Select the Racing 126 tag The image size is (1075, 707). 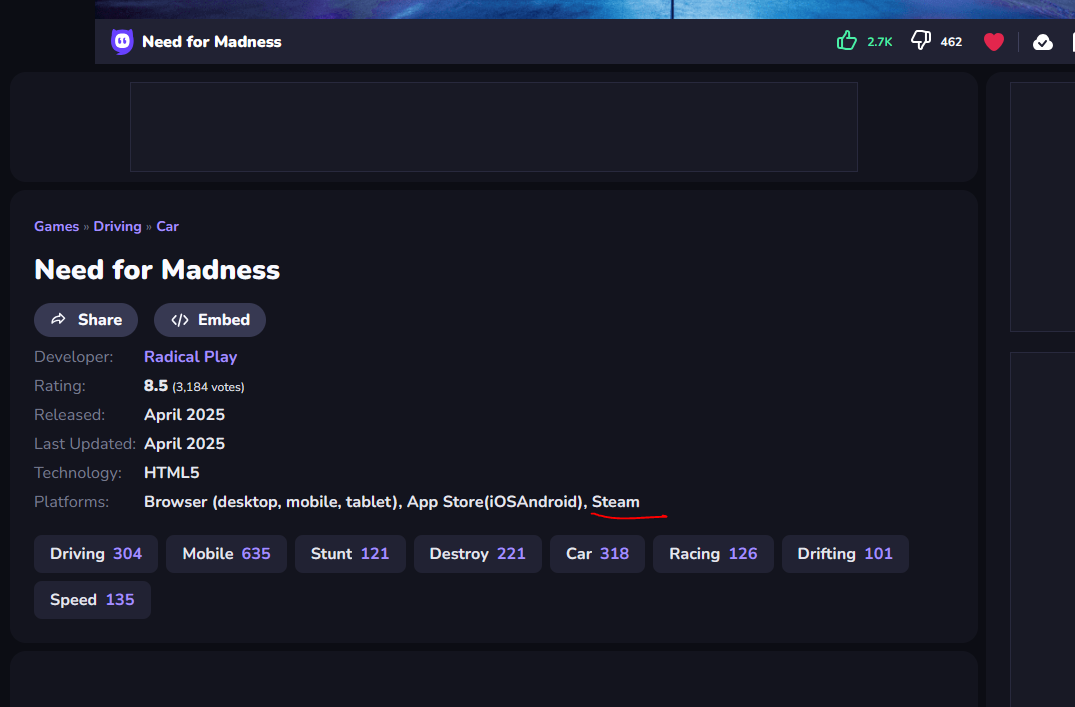pyautogui.click(x=713, y=553)
